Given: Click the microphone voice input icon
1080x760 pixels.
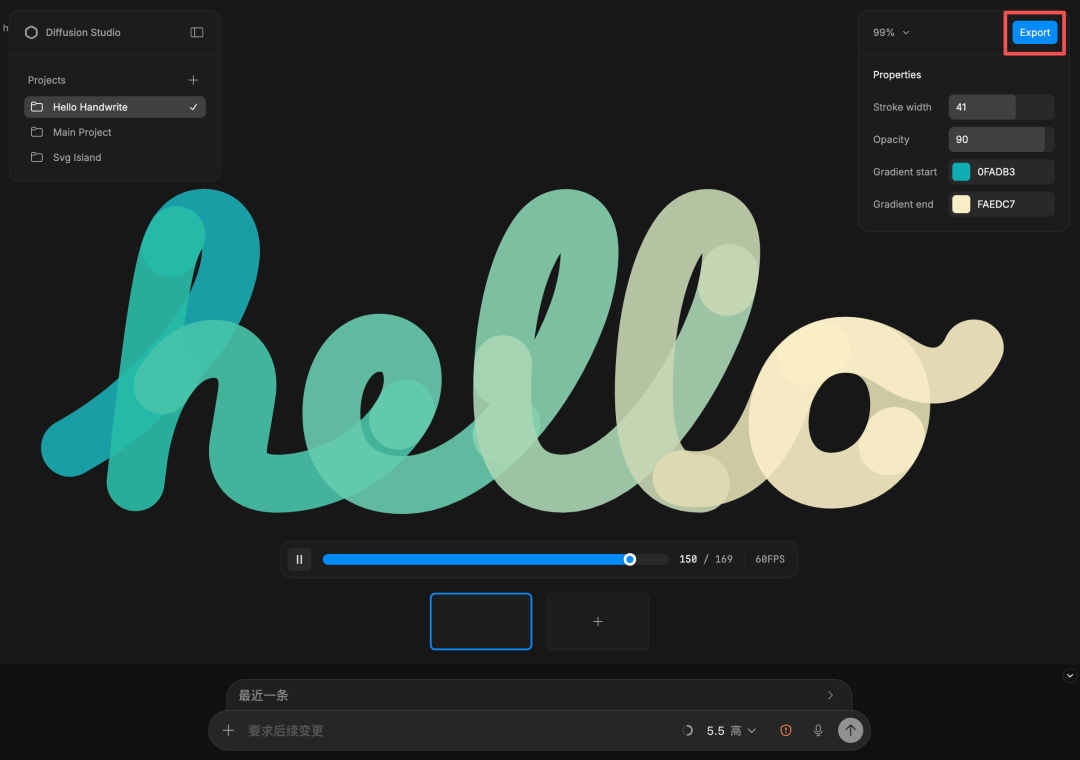Looking at the screenshot, I should point(818,730).
